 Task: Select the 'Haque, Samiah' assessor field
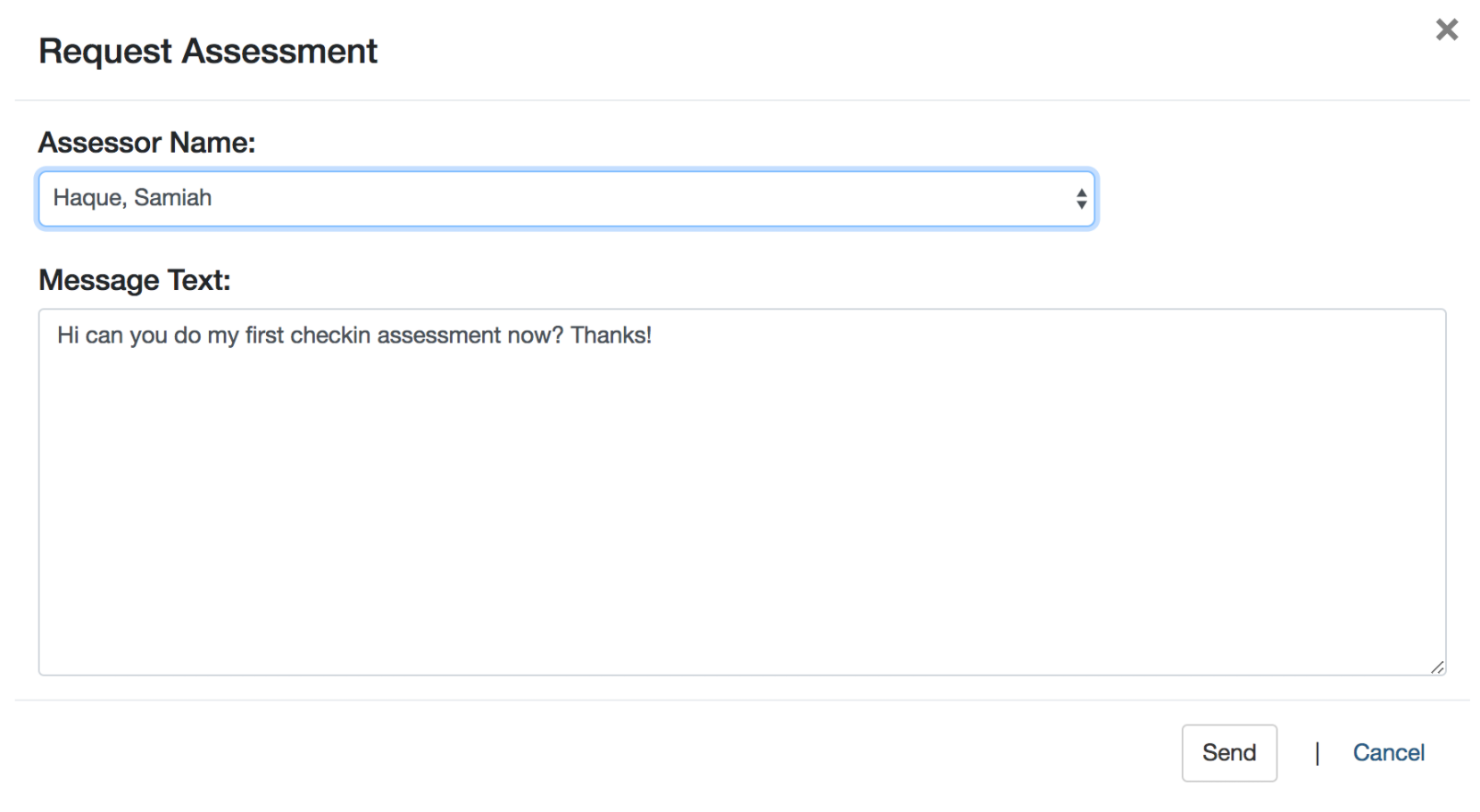567,198
